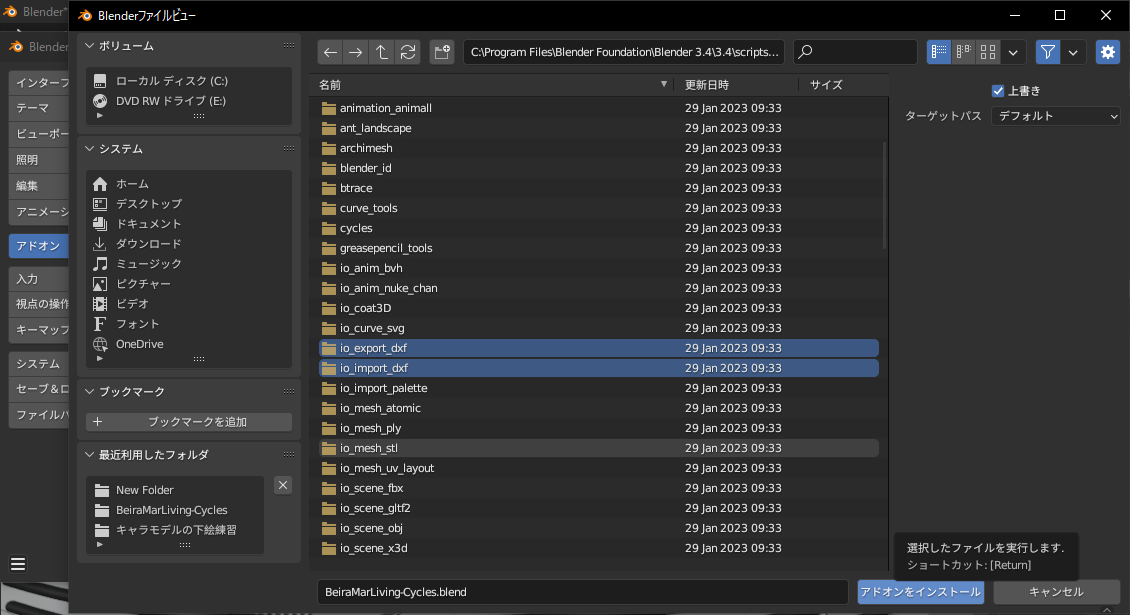Toggle the 上書き checkbox
The image size is (1130, 615).
click(x=998, y=91)
